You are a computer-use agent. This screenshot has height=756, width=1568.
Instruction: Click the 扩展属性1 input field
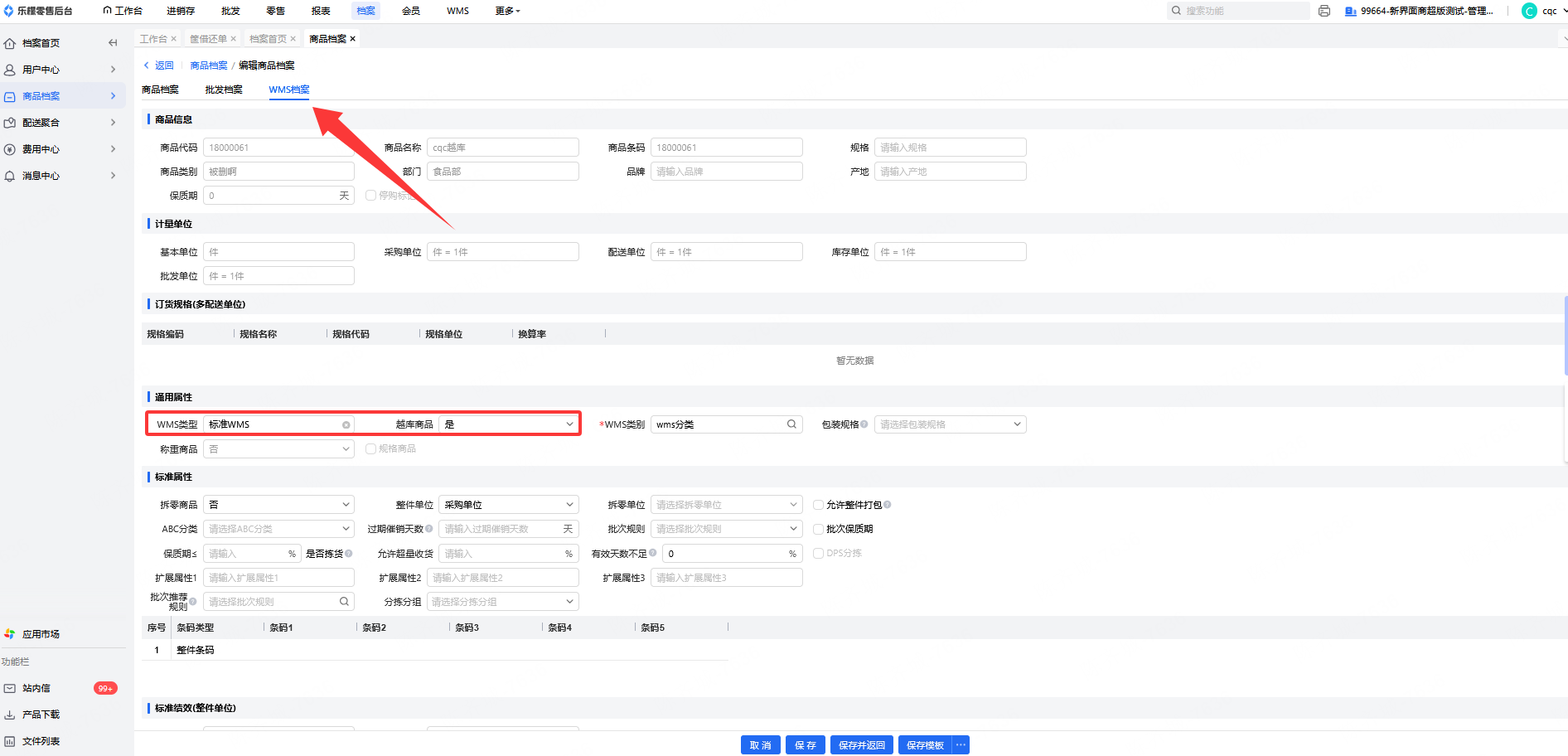(x=278, y=578)
